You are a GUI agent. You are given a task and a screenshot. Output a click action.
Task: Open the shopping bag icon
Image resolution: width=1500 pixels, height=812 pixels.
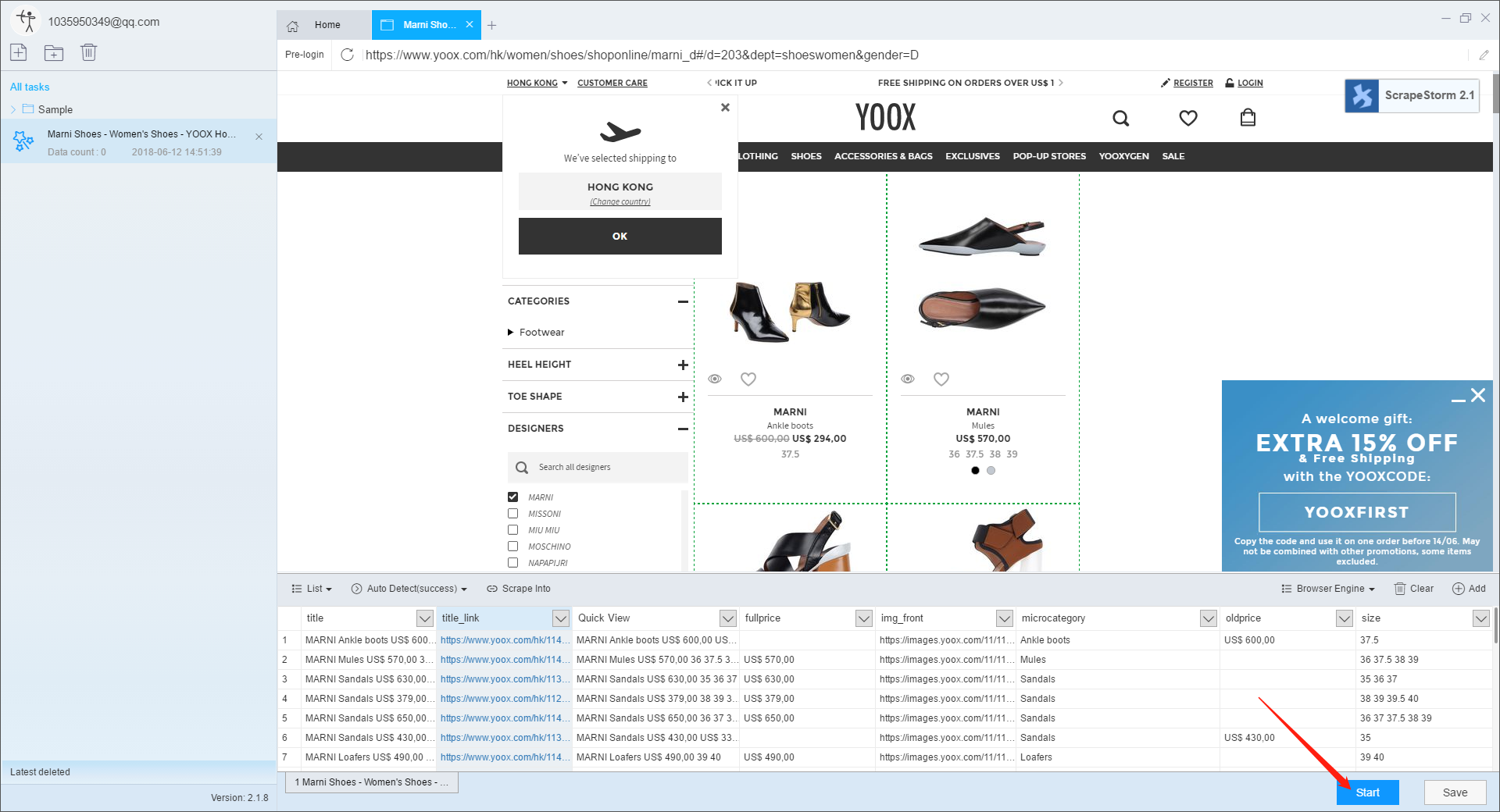1248,118
